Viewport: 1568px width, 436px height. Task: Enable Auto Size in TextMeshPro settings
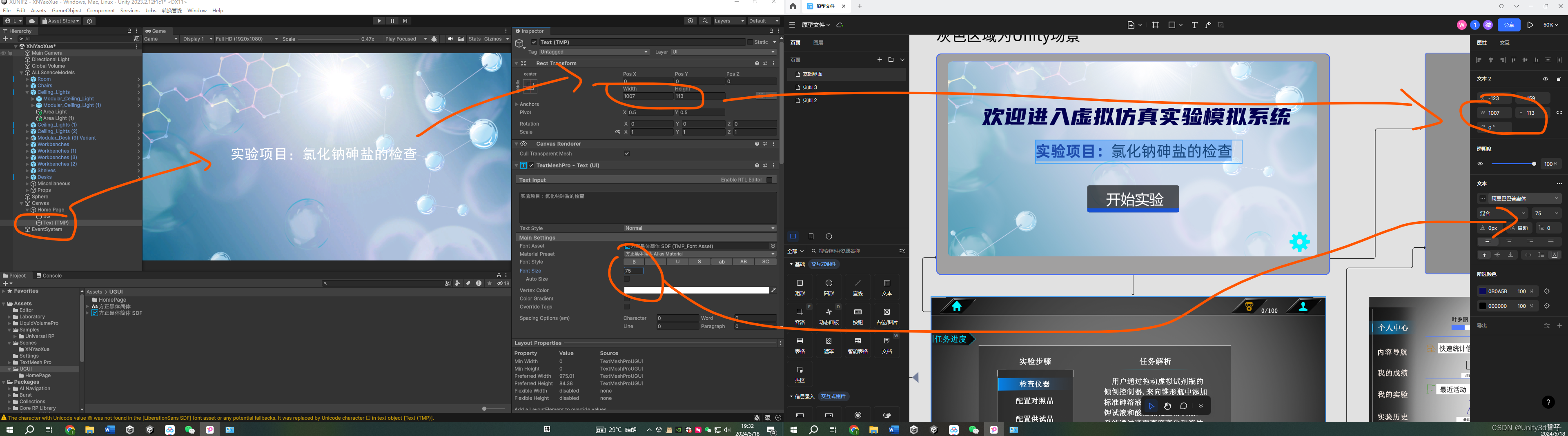tap(627, 278)
